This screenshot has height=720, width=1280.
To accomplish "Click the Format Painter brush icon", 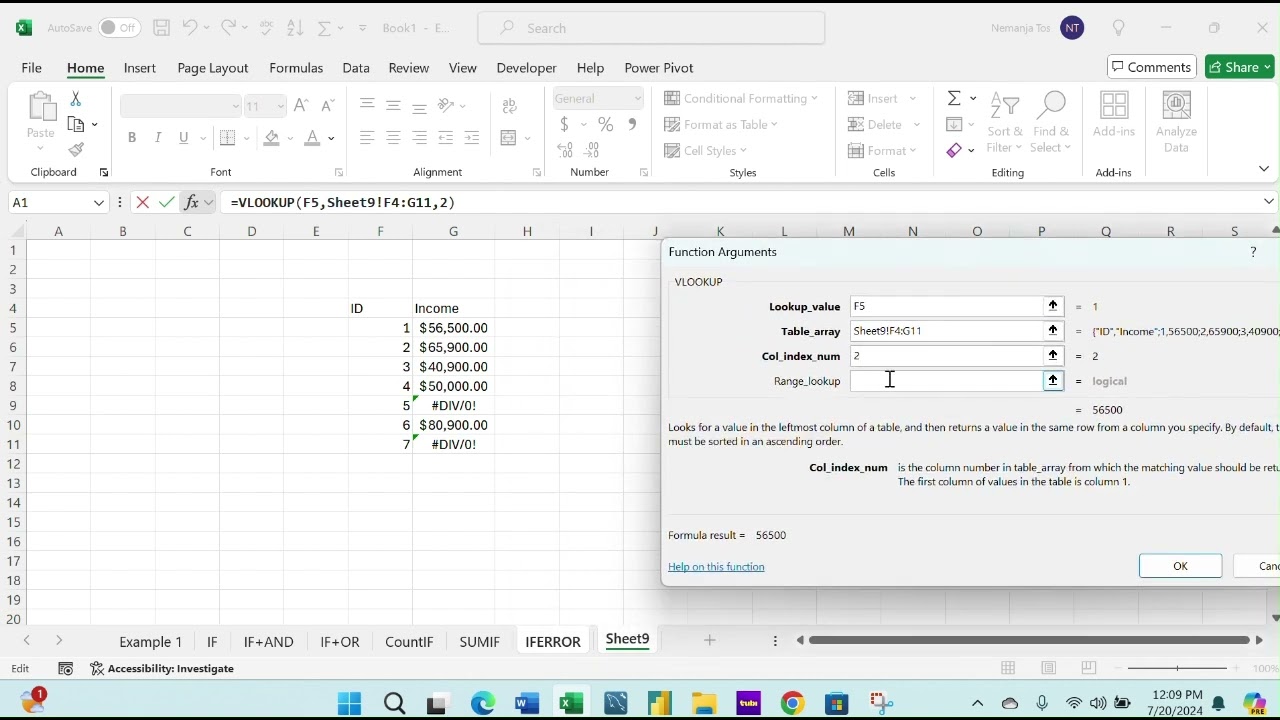I will coord(76,150).
